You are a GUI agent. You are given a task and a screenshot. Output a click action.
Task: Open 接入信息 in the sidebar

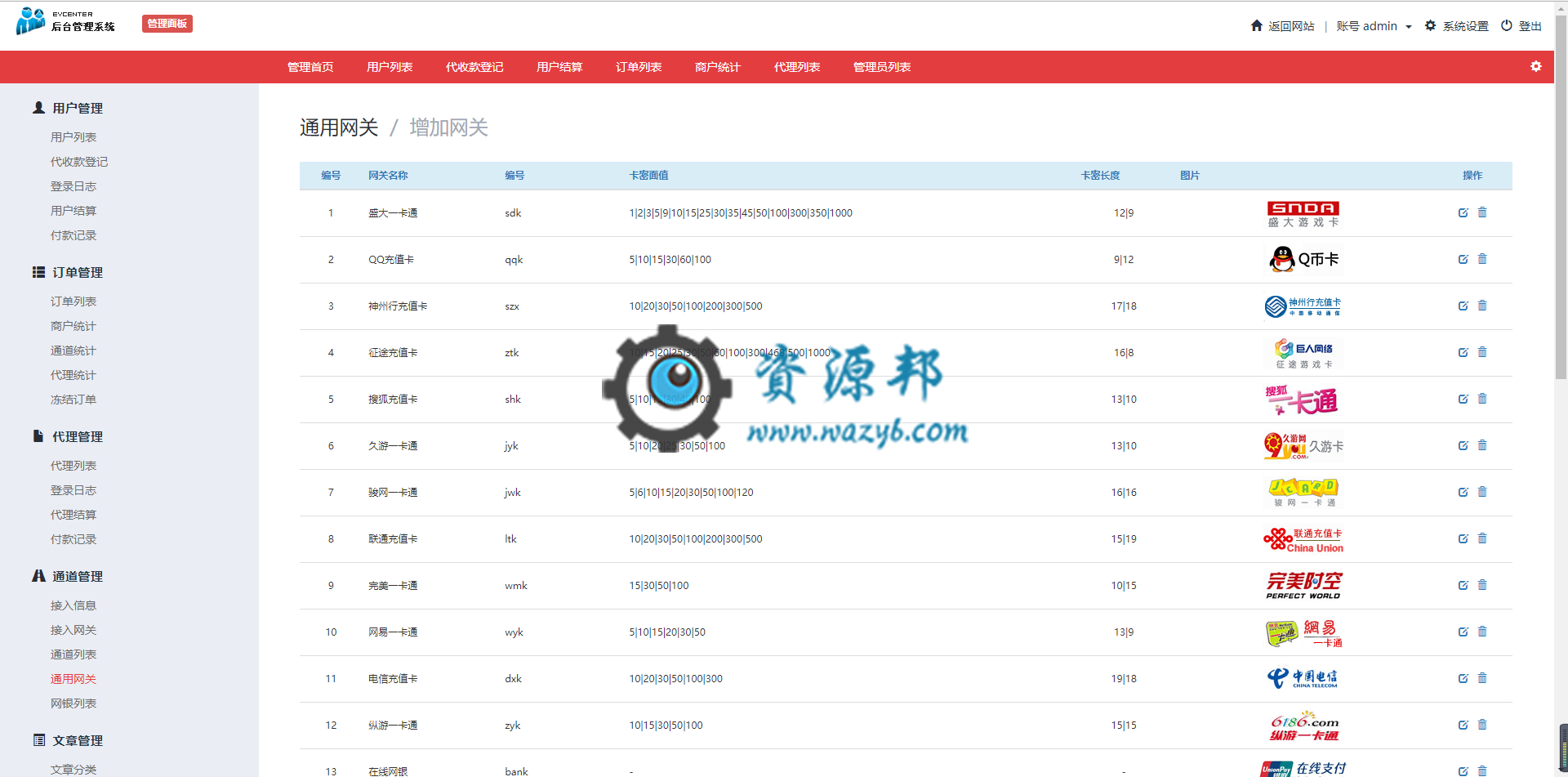click(x=73, y=605)
